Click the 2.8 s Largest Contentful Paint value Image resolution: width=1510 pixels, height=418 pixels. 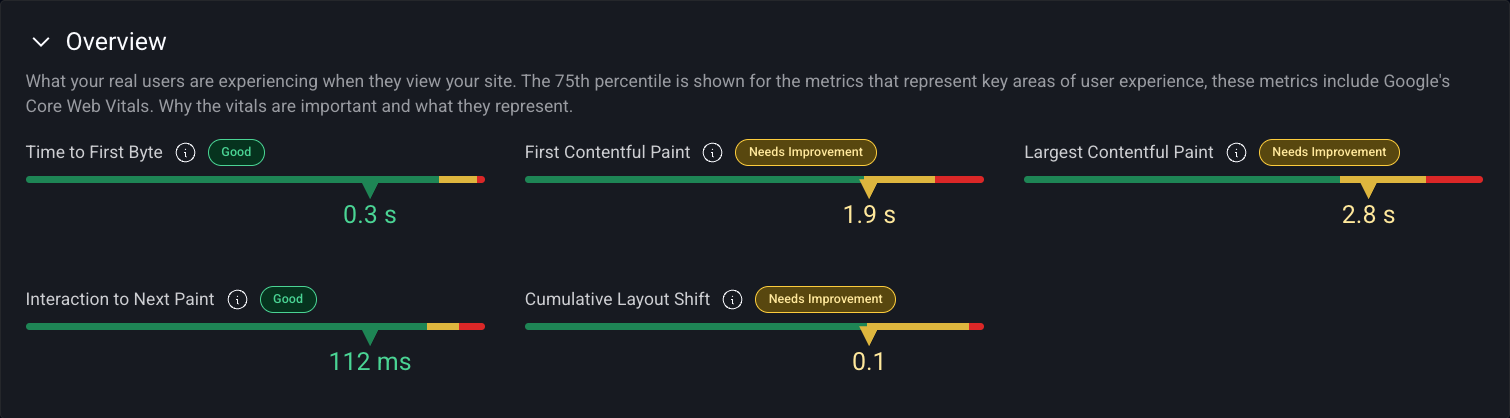1368,215
